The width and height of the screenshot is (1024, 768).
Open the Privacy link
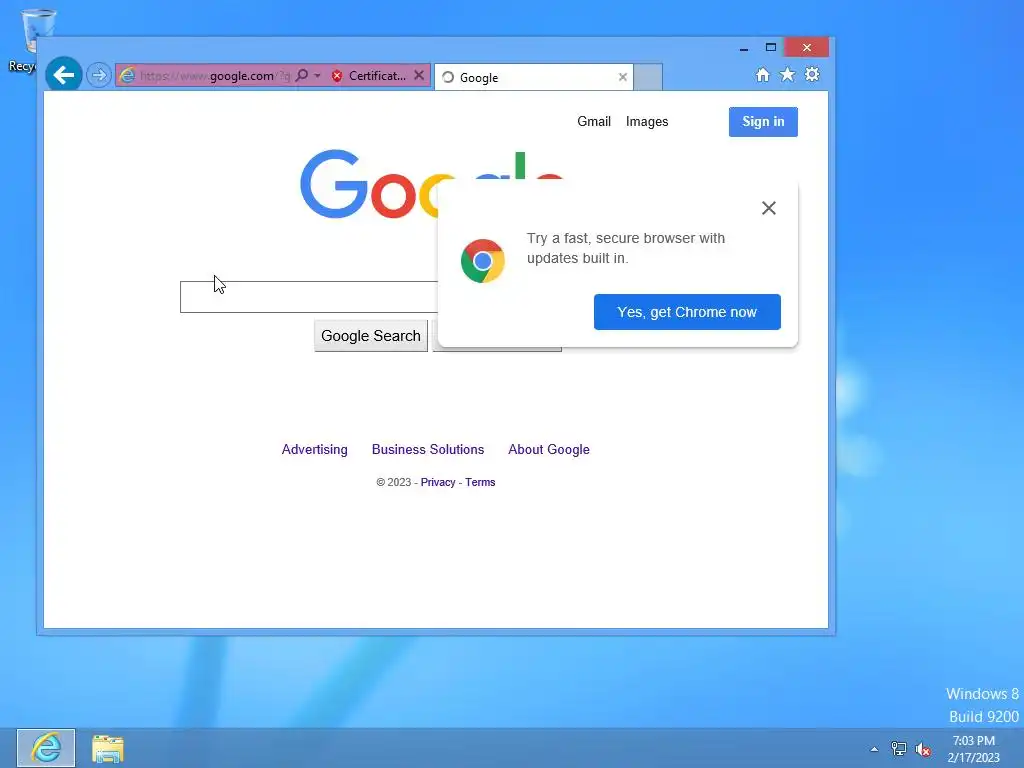pos(438,482)
